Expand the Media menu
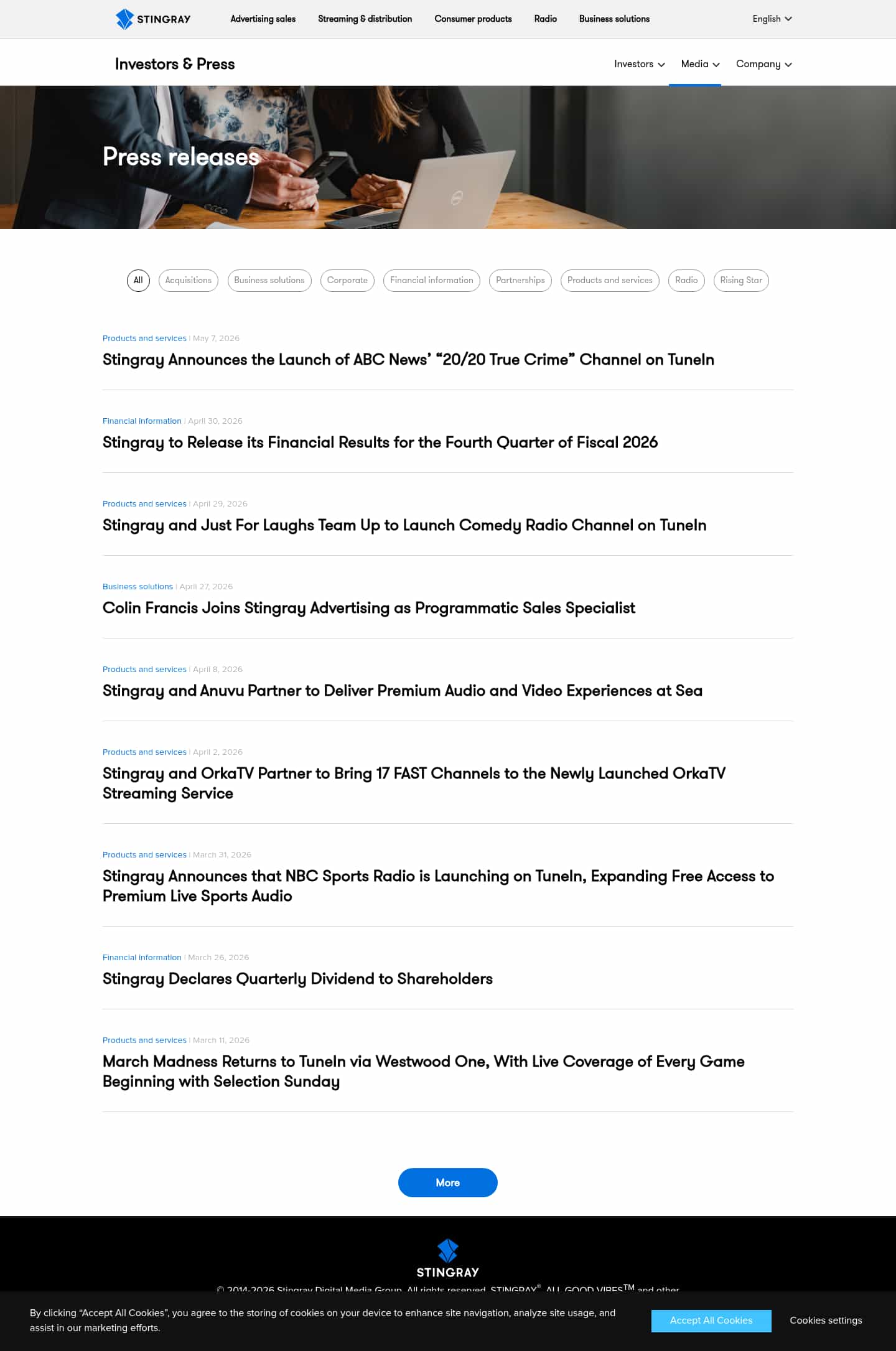896x1351 pixels. (701, 64)
